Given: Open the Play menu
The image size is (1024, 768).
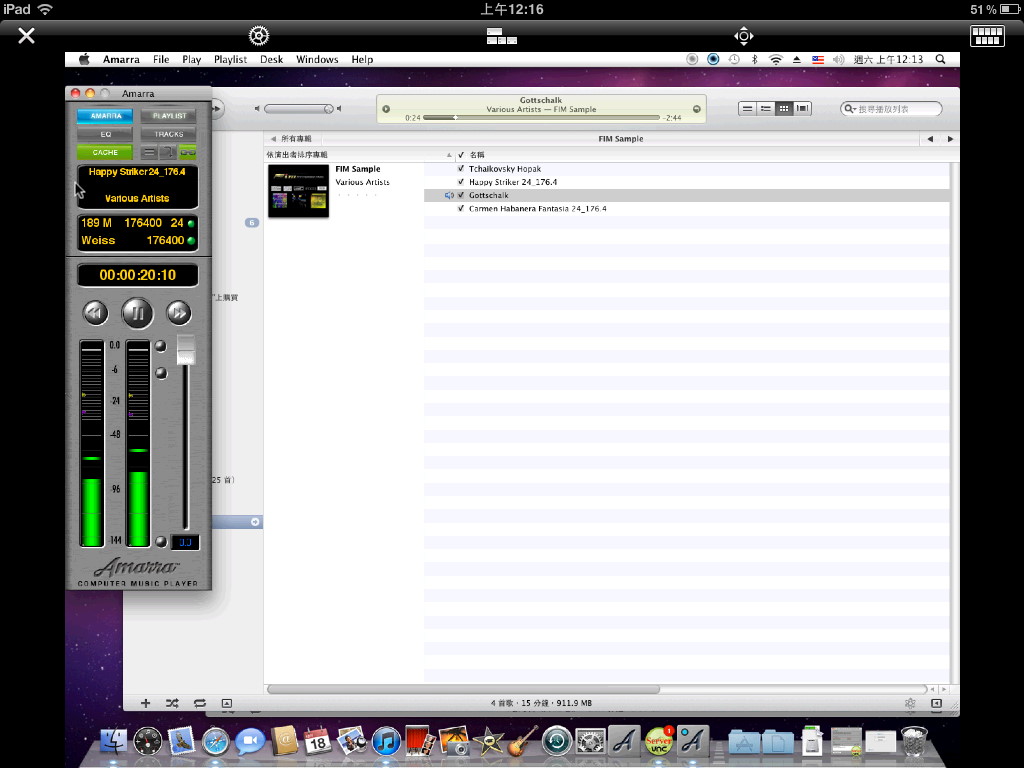Looking at the screenshot, I should [191, 59].
